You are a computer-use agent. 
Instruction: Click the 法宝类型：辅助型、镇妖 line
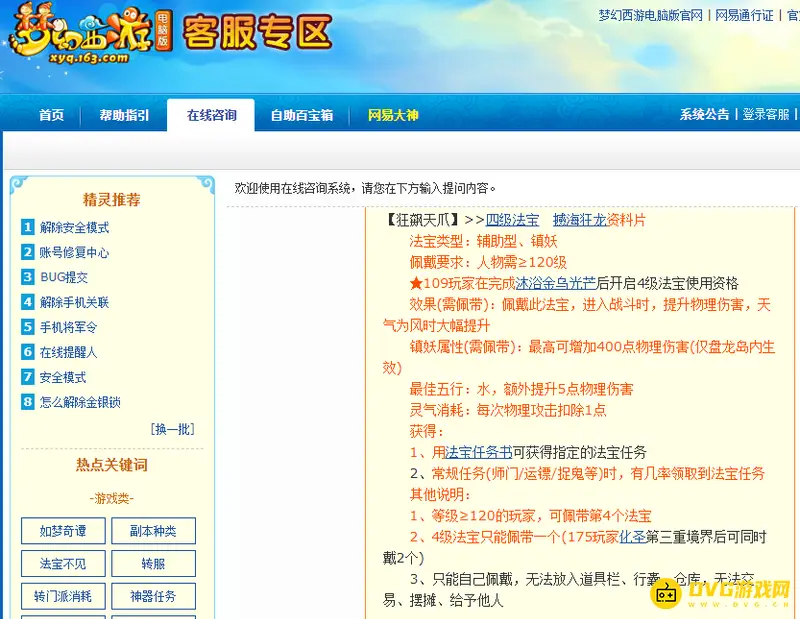click(483, 241)
